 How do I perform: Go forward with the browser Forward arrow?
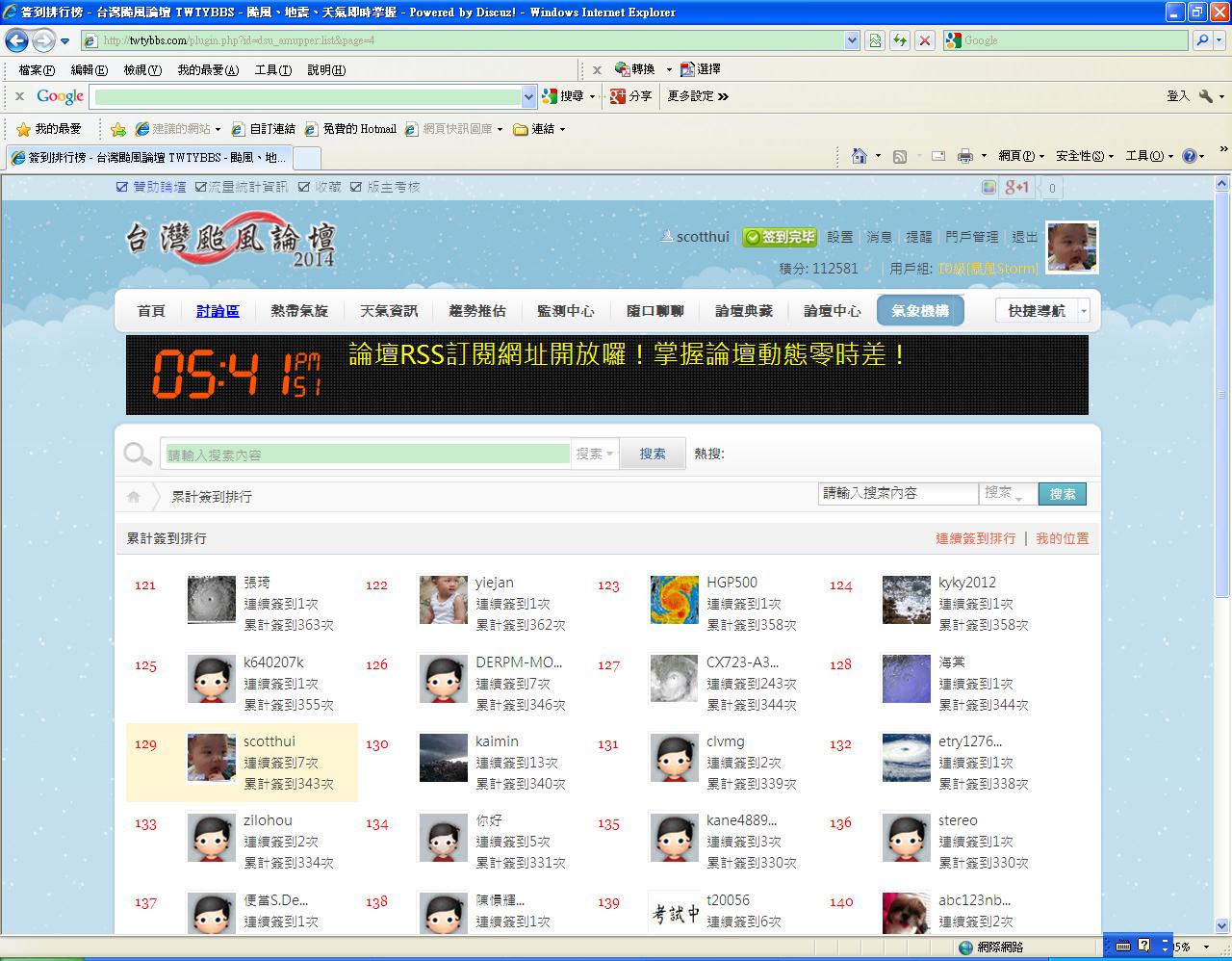point(43,40)
